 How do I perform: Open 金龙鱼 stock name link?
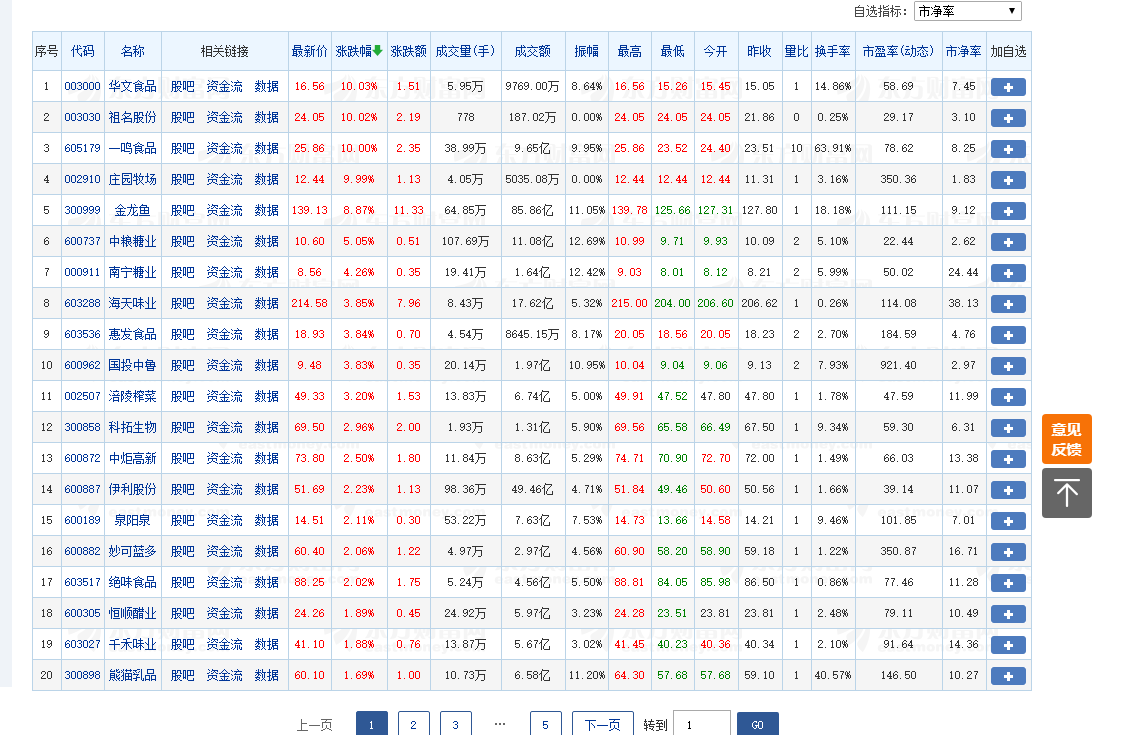132,210
